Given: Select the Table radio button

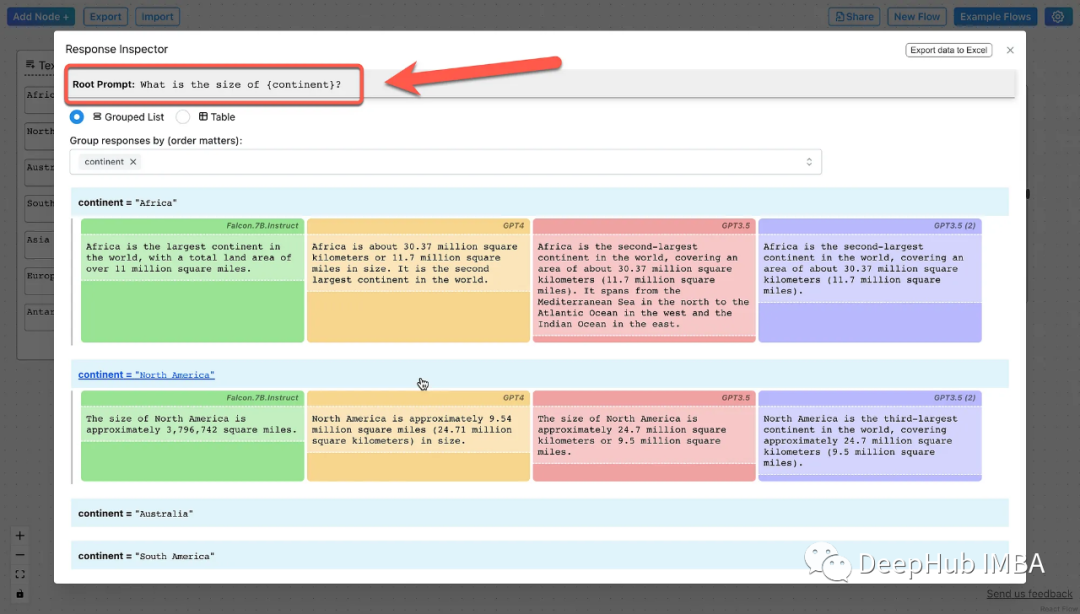Looking at the screenshot, I should point(183,116).
